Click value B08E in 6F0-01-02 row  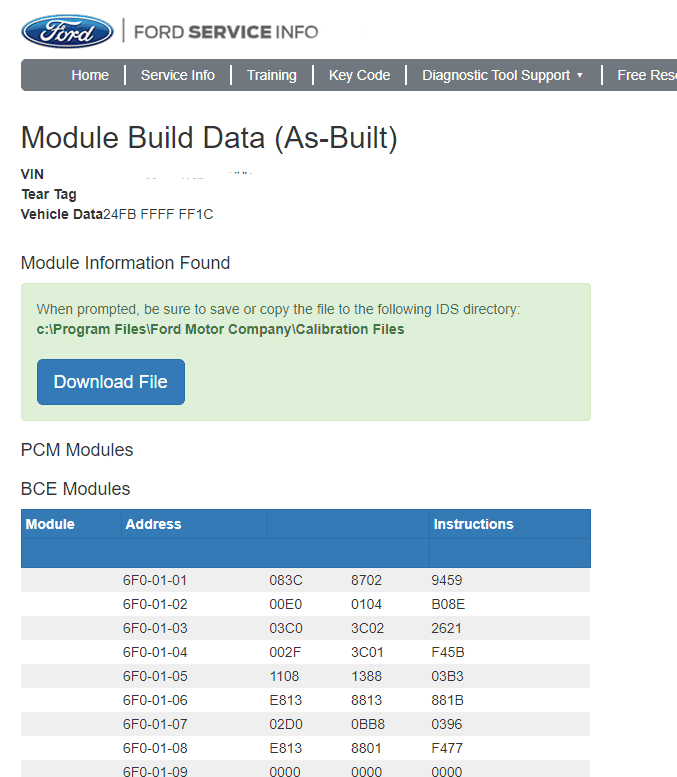[x=448, y=605]
